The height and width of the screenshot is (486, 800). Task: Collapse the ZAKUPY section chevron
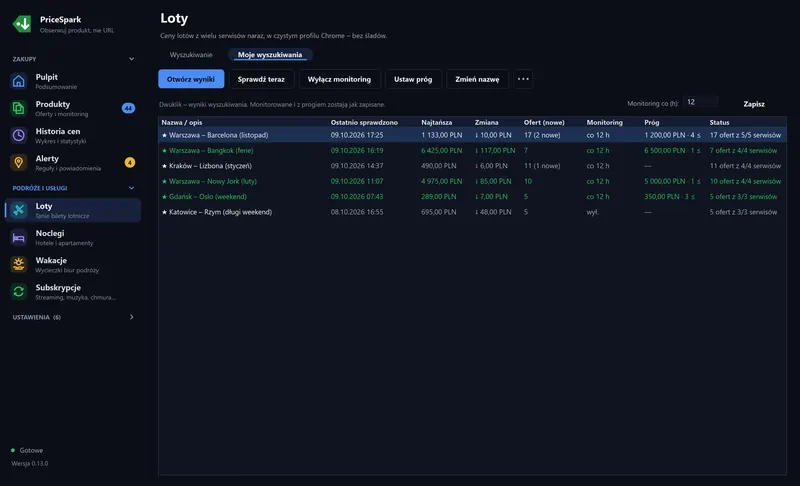(x=132, y=59)
